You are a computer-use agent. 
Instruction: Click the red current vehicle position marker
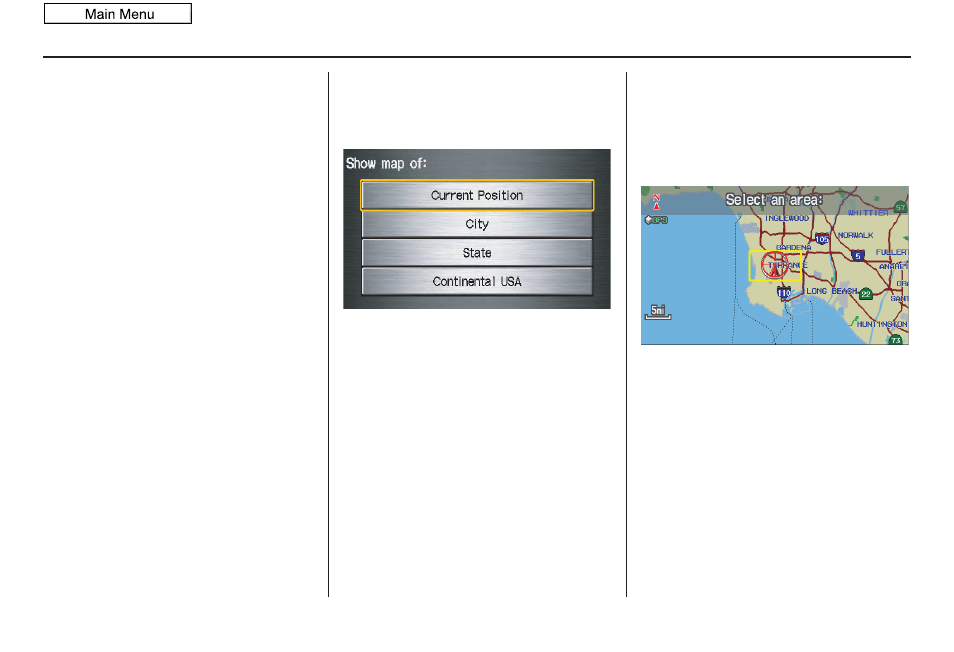coord(774,264)
